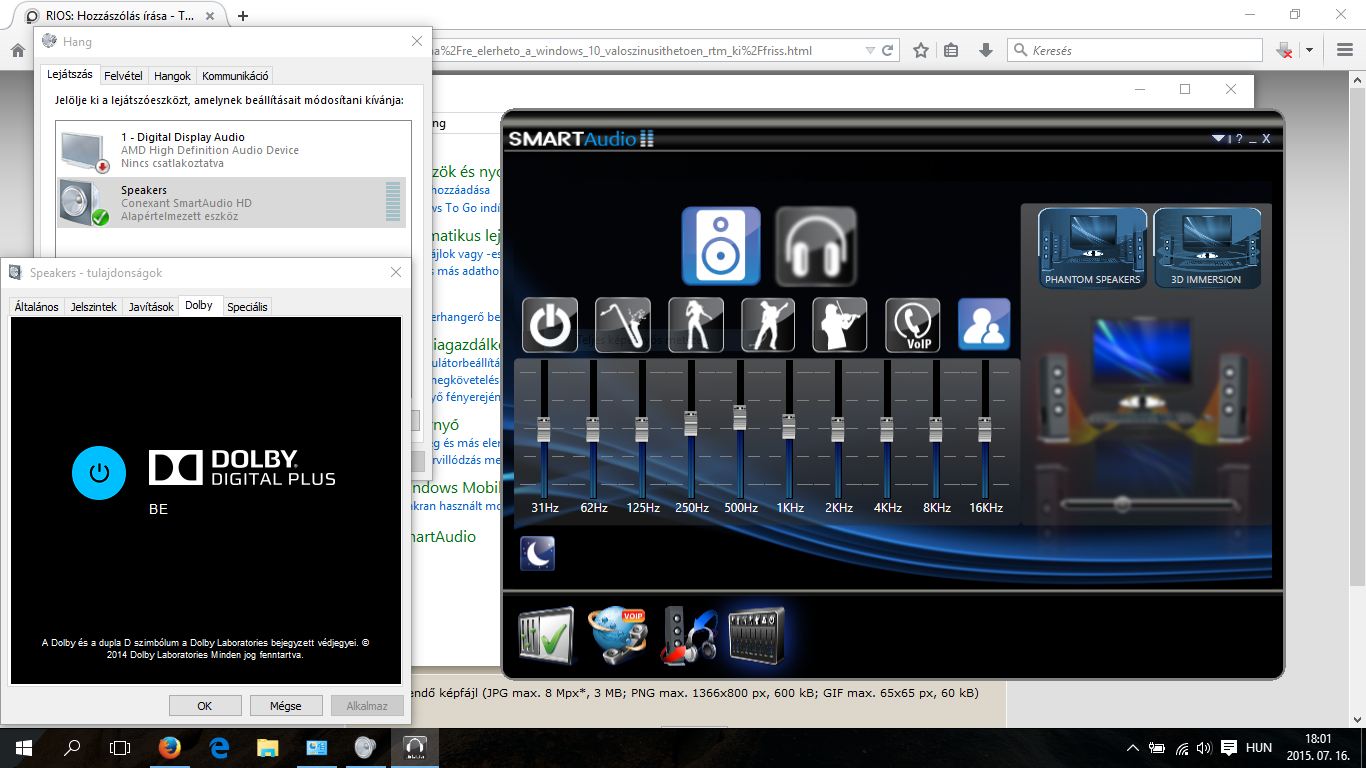Open the Hangok tab in Hang window
Screen dimensions: 1366x768
(x=173, y=76)
